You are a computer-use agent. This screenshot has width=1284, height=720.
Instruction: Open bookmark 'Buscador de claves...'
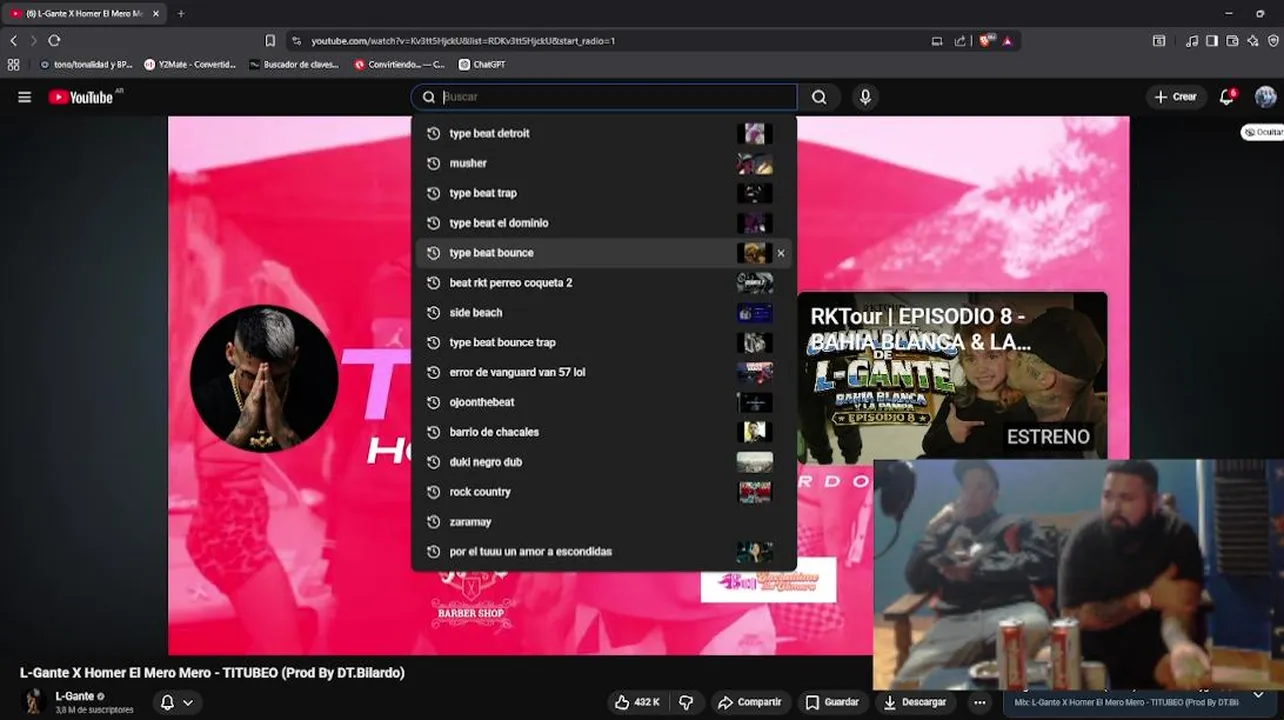click(x=295, y=64)
